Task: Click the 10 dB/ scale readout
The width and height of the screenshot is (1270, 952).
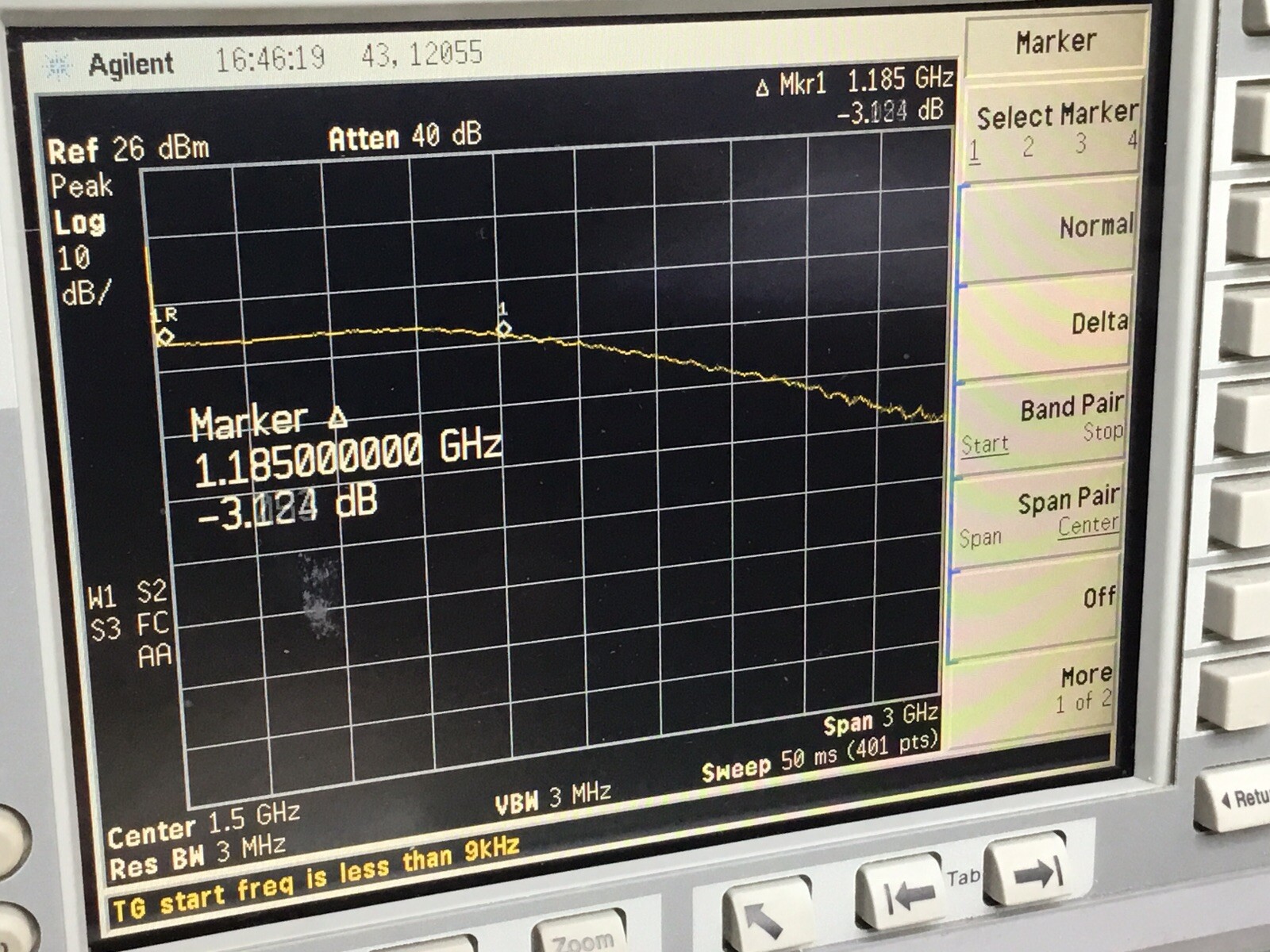Action: [x=84, y=275]
